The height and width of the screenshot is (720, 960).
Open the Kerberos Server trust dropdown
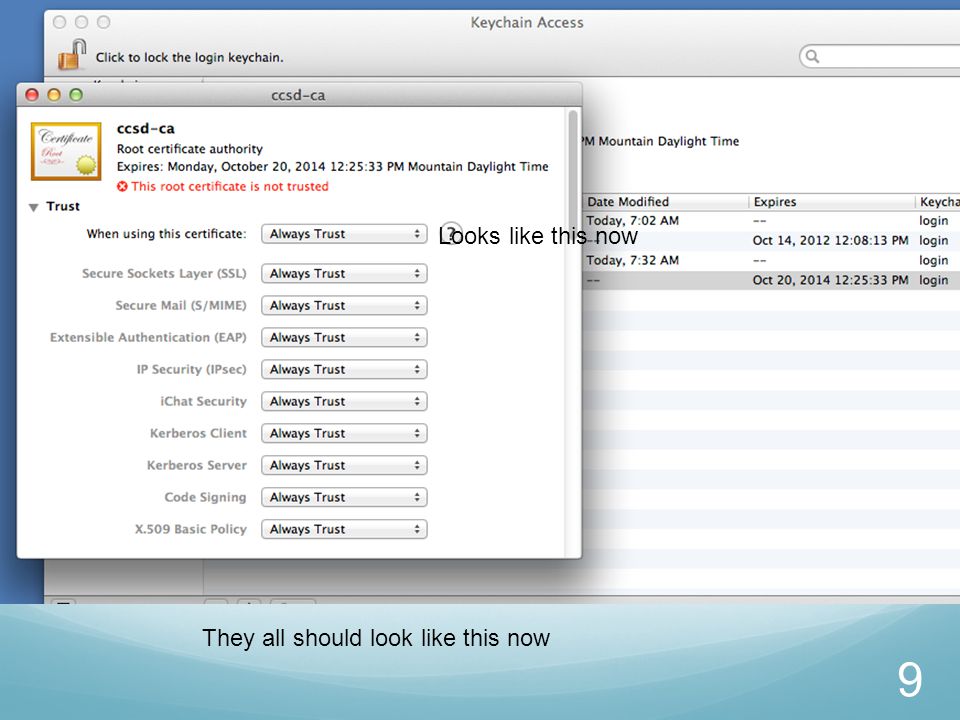pos(344,465)
